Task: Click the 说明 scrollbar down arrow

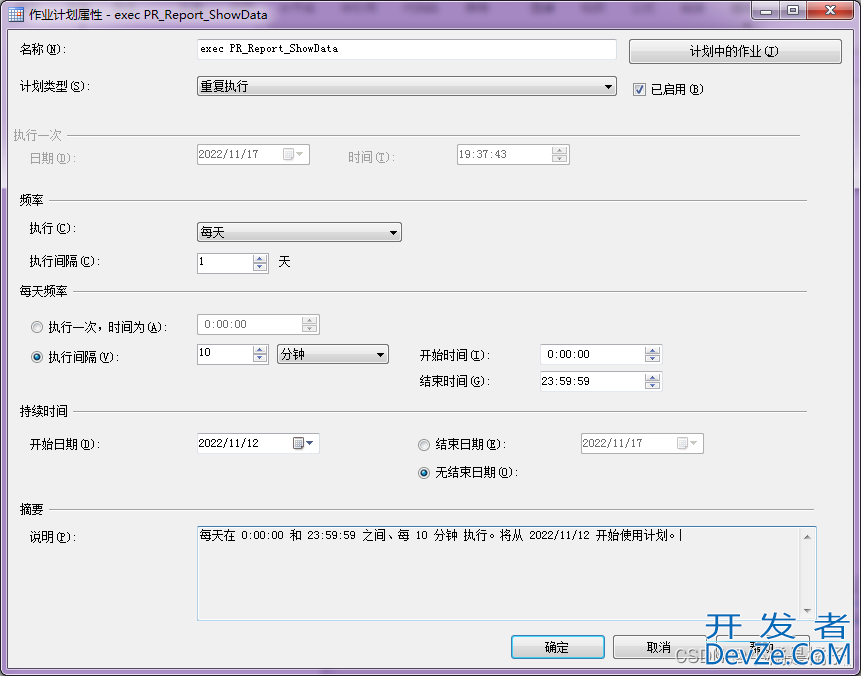Action: 807,611
